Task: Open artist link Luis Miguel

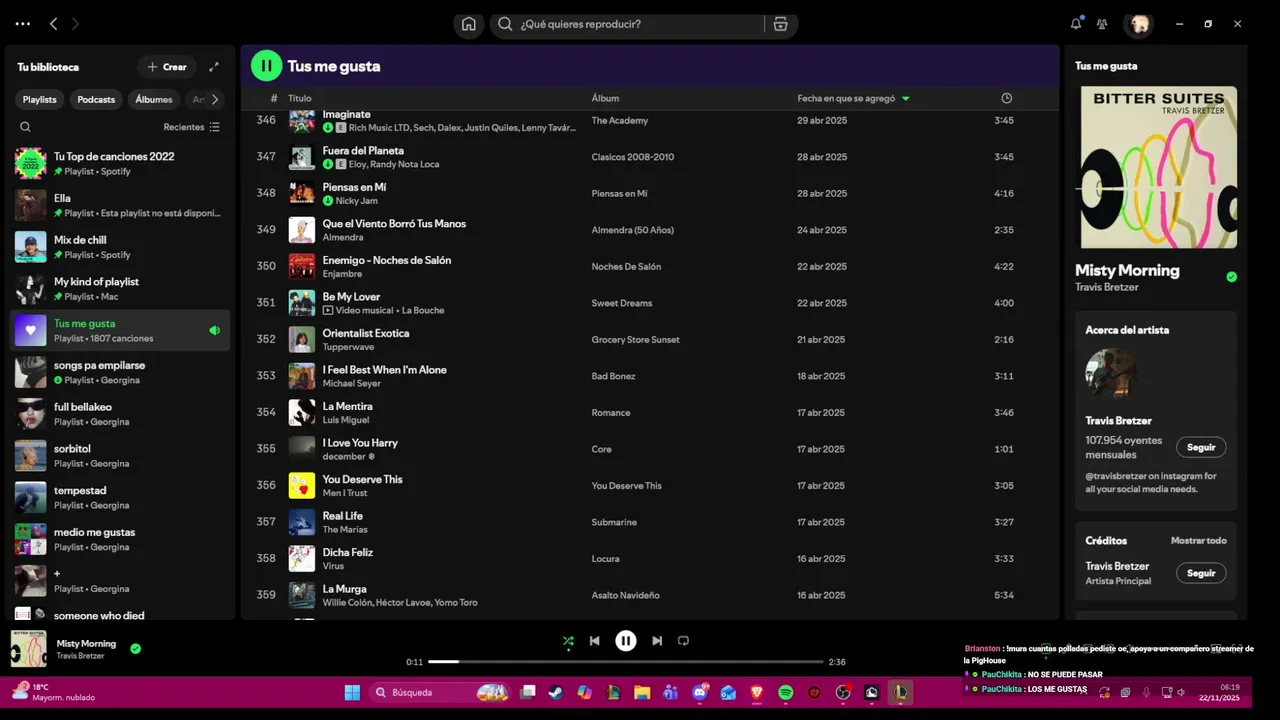Action: point(346,420)
